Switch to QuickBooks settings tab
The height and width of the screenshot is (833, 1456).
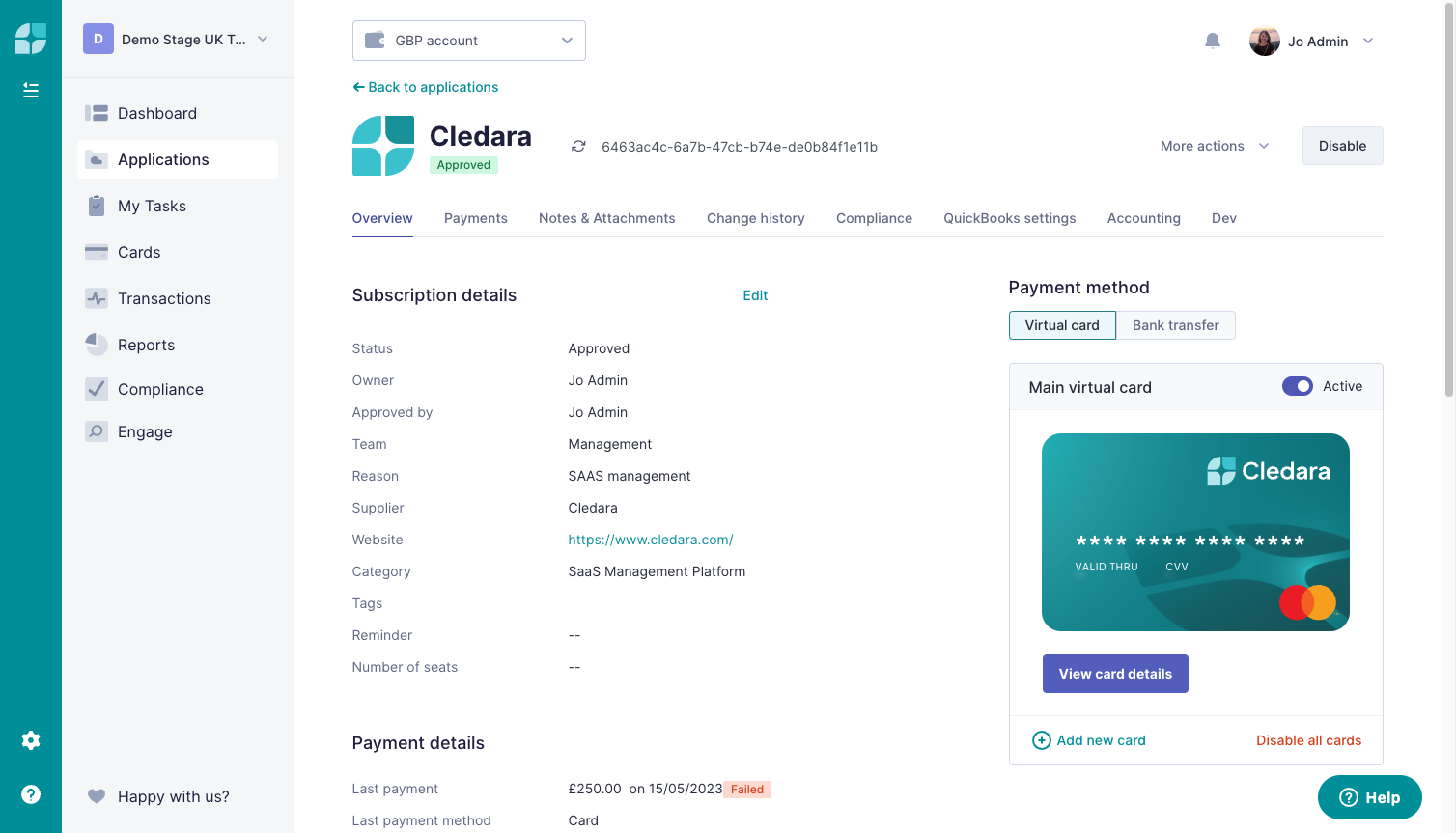1009,218
